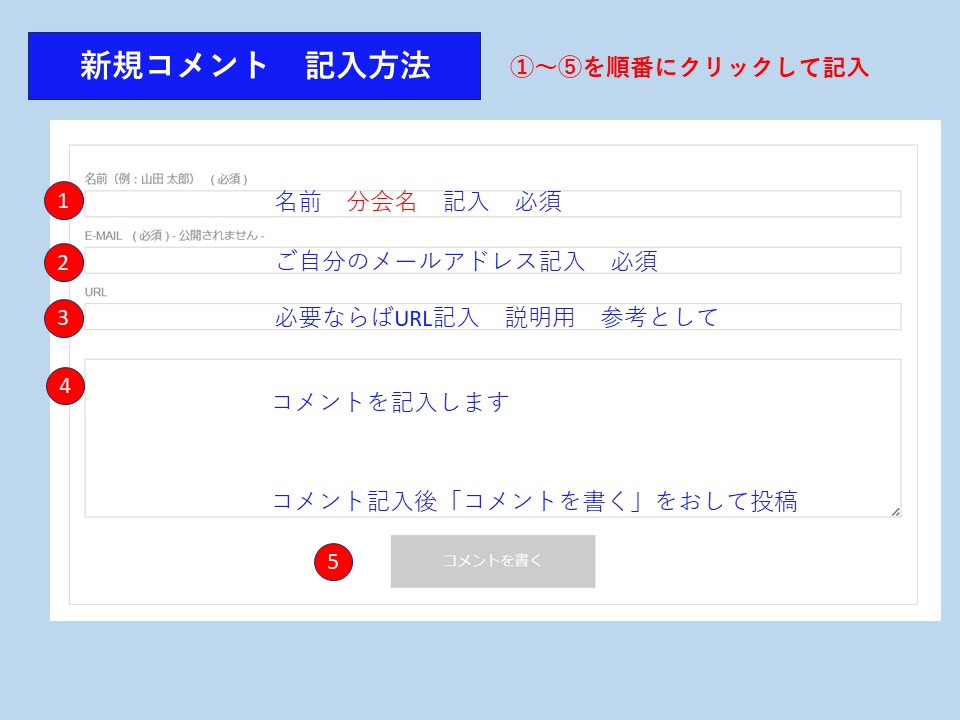
Task: Click the red circle numbered 2
Action: coord(64,263)
